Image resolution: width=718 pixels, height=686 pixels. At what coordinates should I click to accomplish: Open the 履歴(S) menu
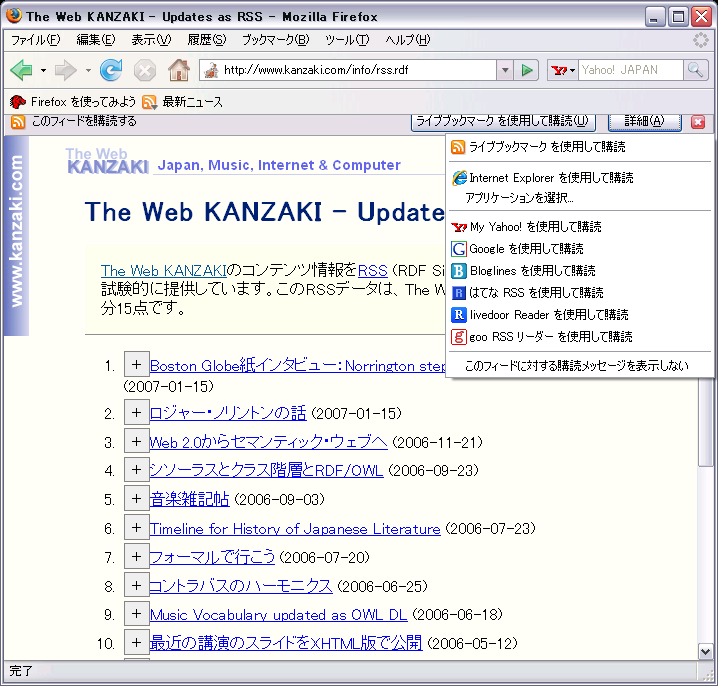(x=207, y=40)
